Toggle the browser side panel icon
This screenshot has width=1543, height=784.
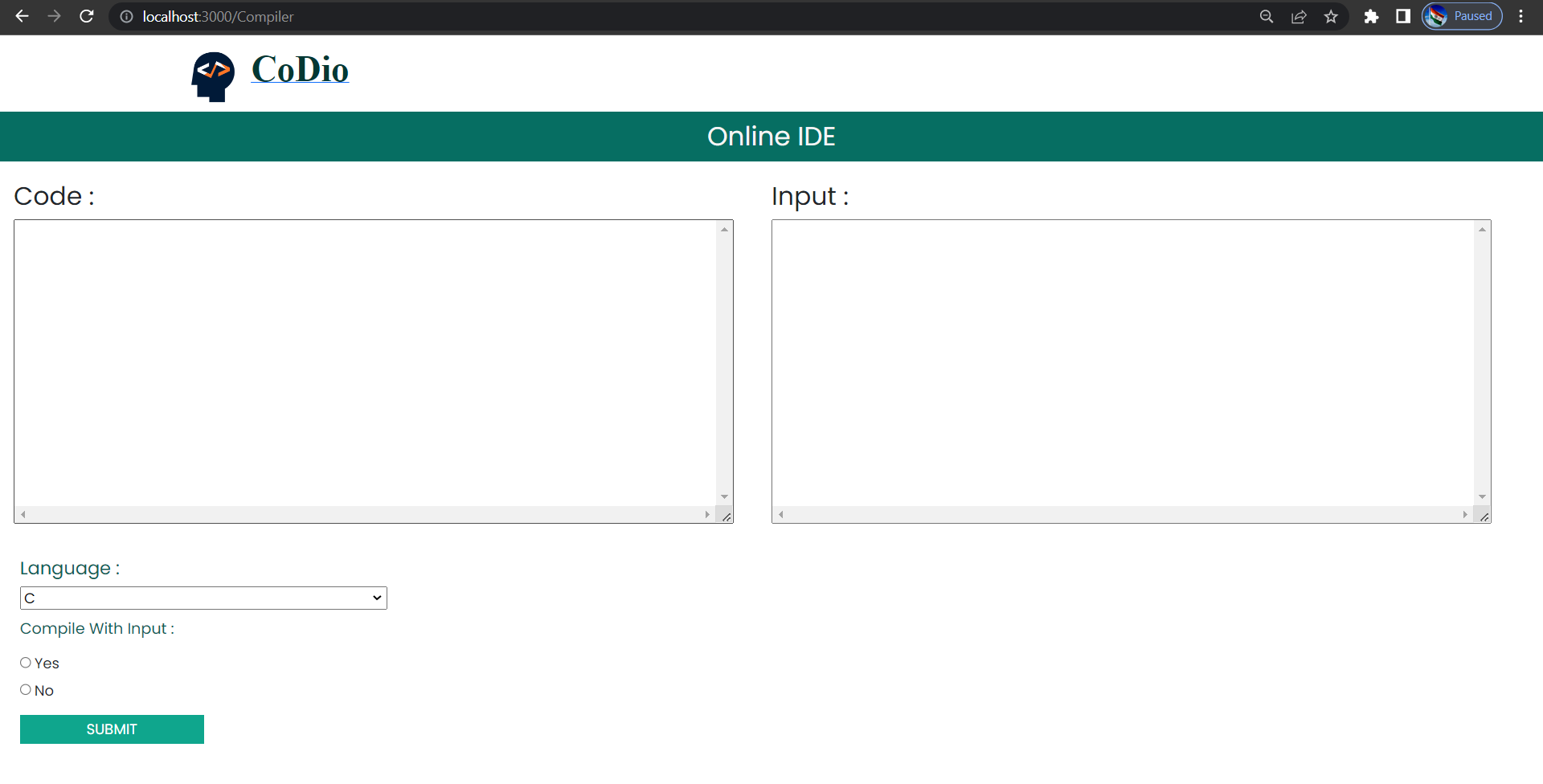pyautogui.click(x=1403, y=16)
